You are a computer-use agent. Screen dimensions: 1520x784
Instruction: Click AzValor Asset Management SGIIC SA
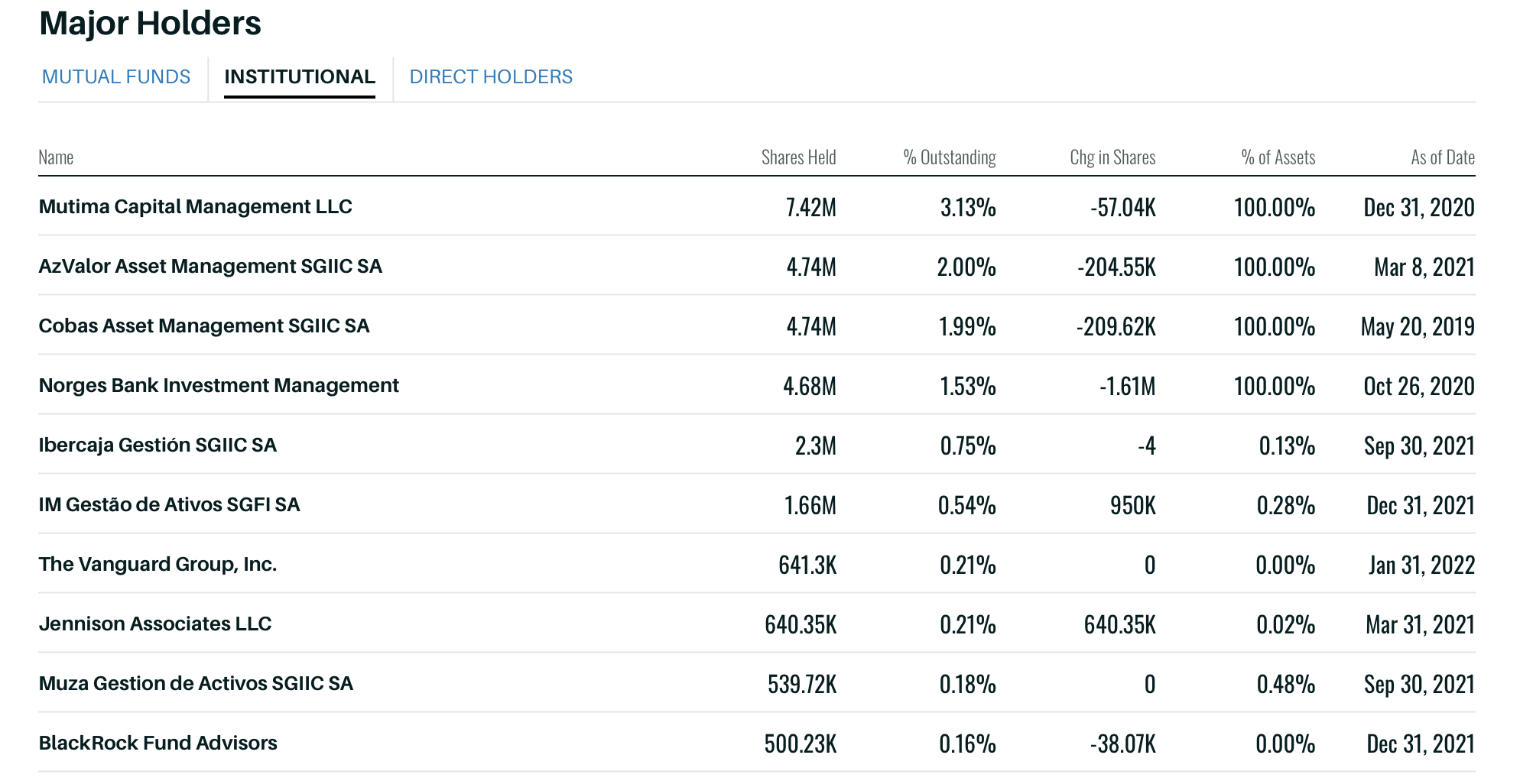tap(210, 267)
